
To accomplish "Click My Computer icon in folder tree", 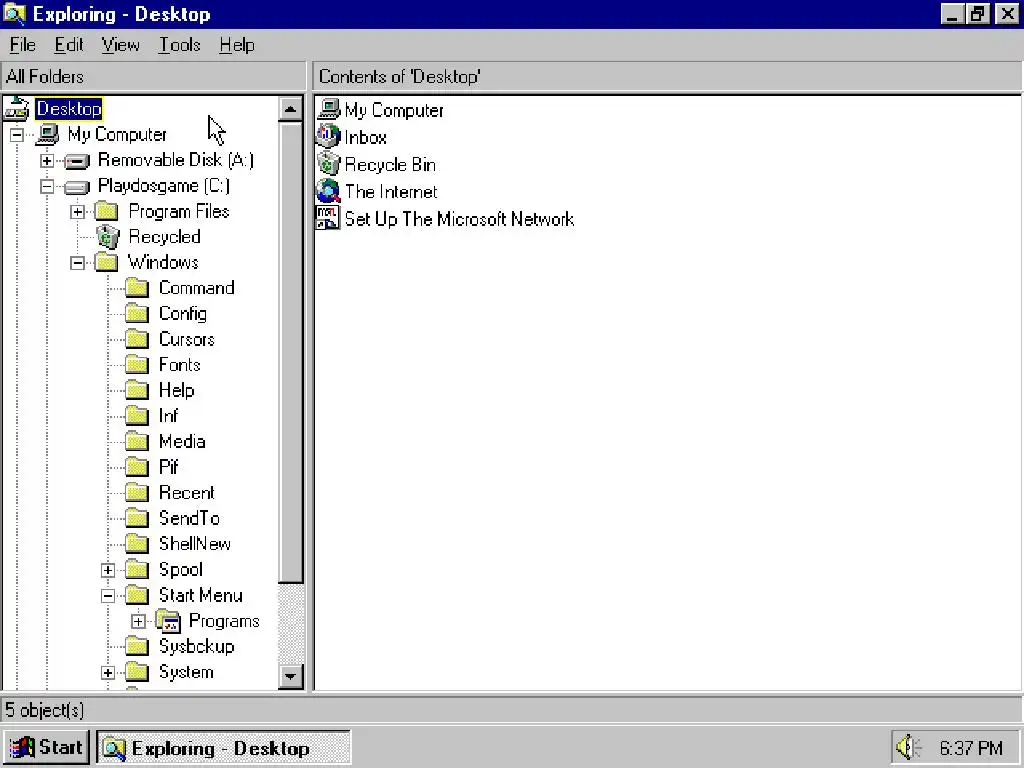I will (48, 135).
